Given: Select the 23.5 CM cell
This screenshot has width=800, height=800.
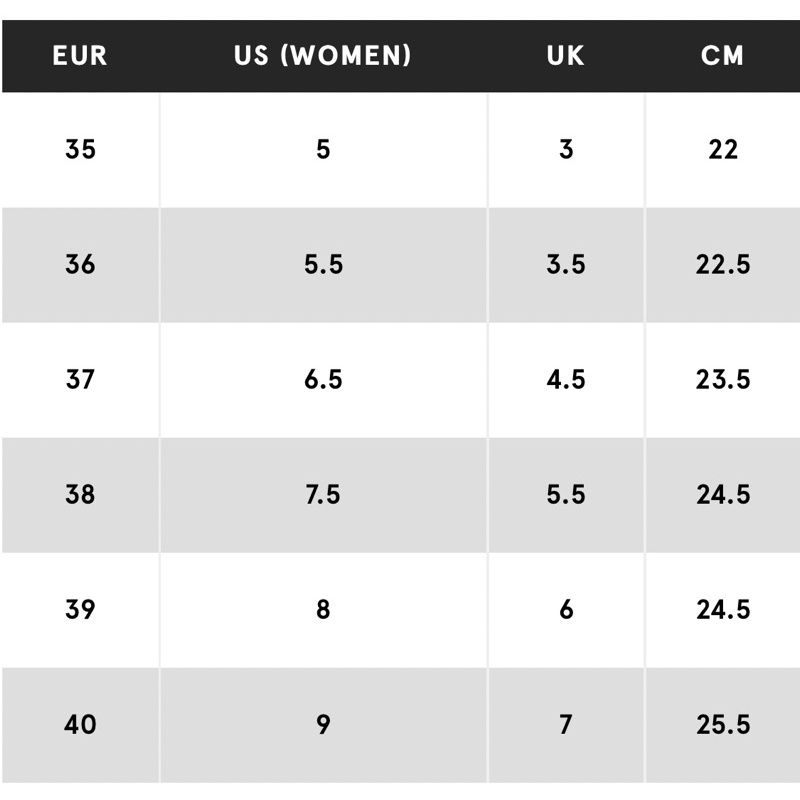Looking at the screenshot, I should 722,380.
